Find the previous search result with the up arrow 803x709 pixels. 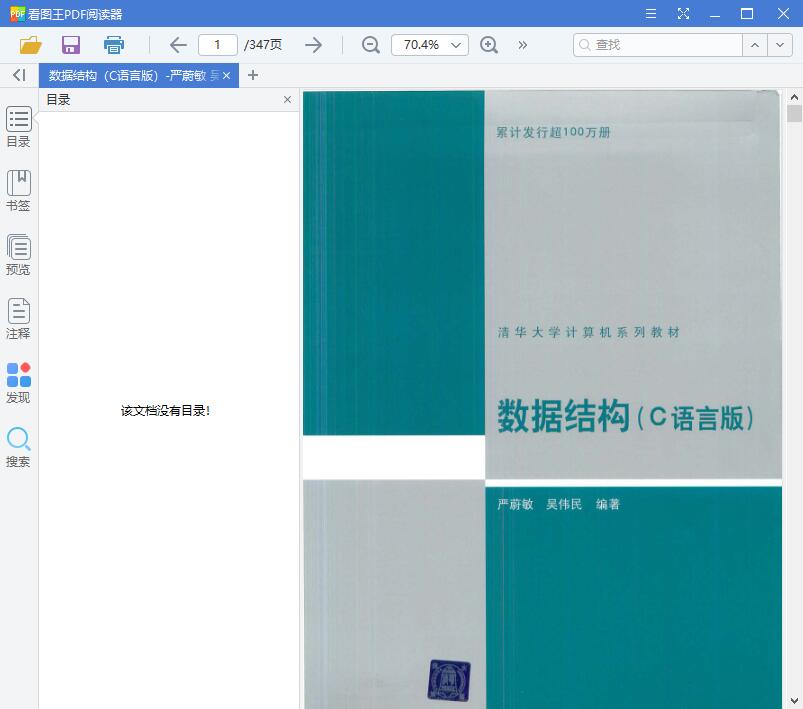[x=755, y=45]
